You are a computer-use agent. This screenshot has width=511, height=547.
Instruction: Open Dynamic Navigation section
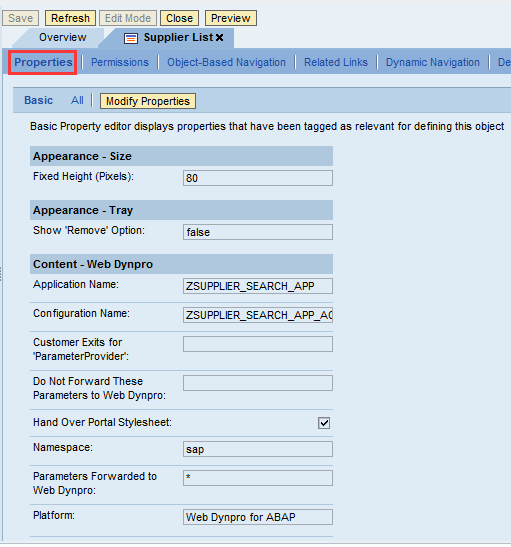[x=433, y=62]
